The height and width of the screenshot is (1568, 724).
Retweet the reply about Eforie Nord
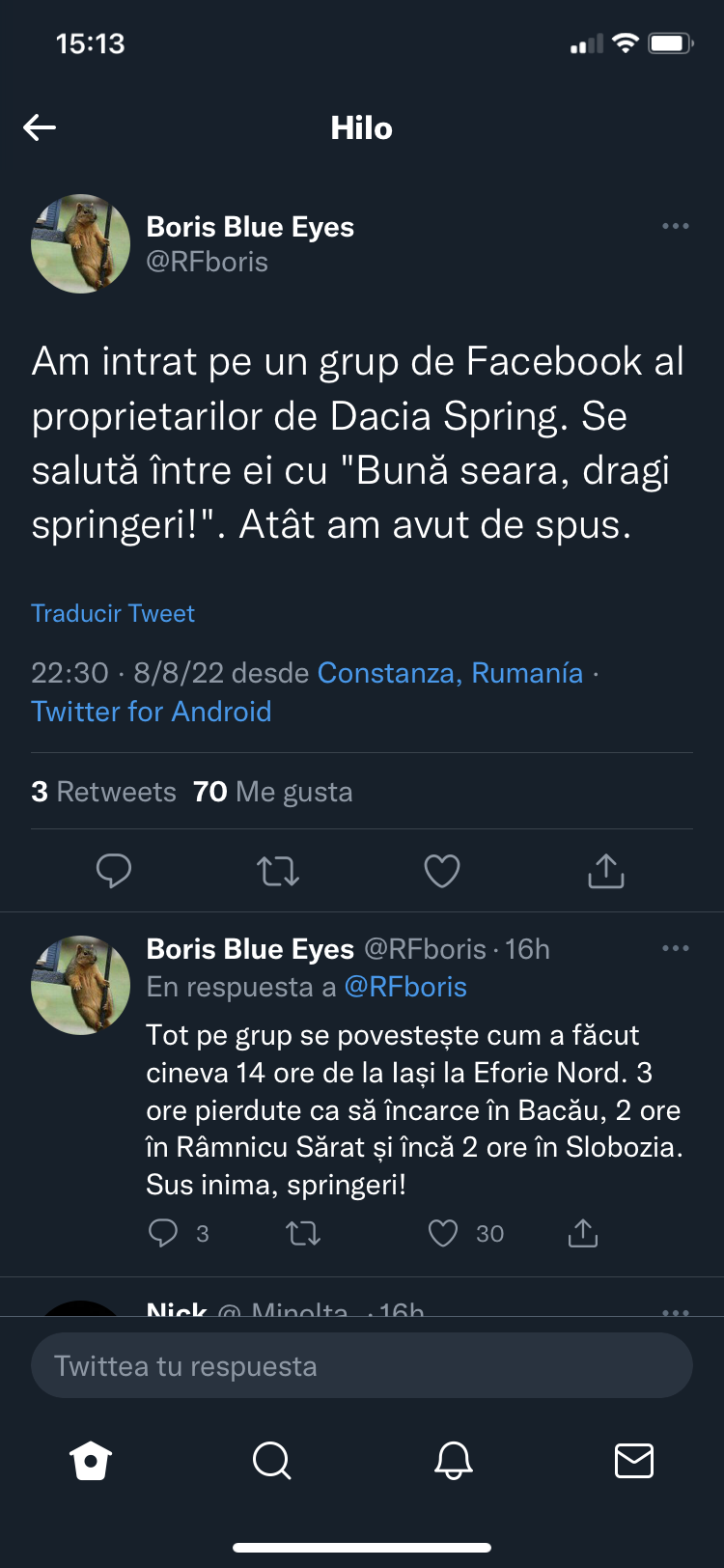pyautogui.click(x=303, y=1233)
